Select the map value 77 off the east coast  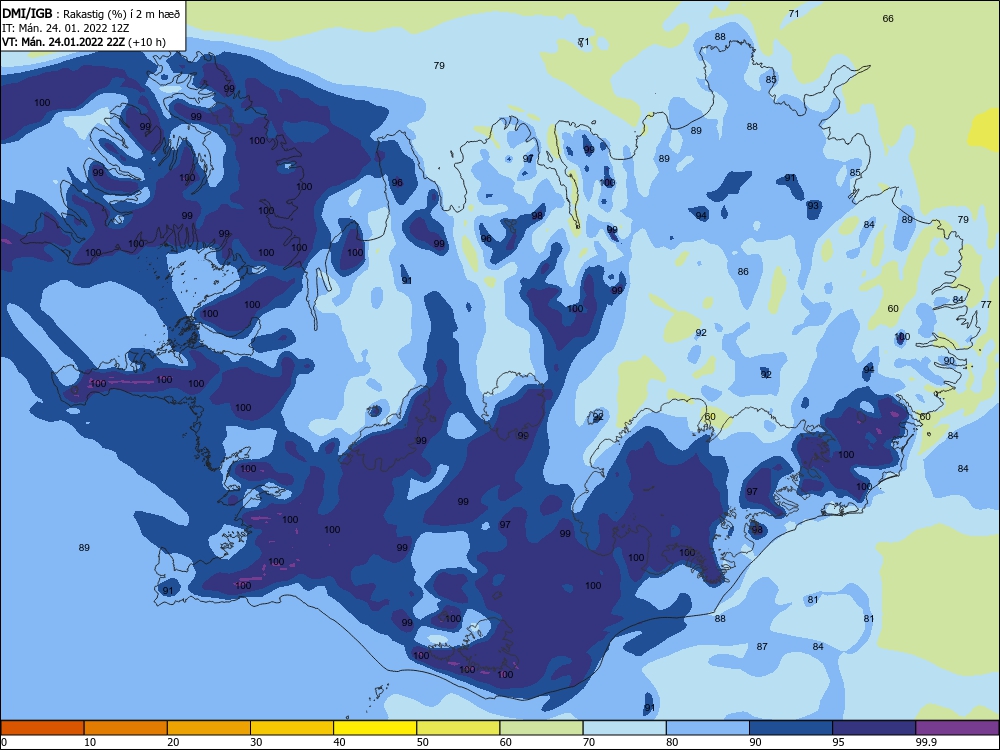tap(986, 304)
